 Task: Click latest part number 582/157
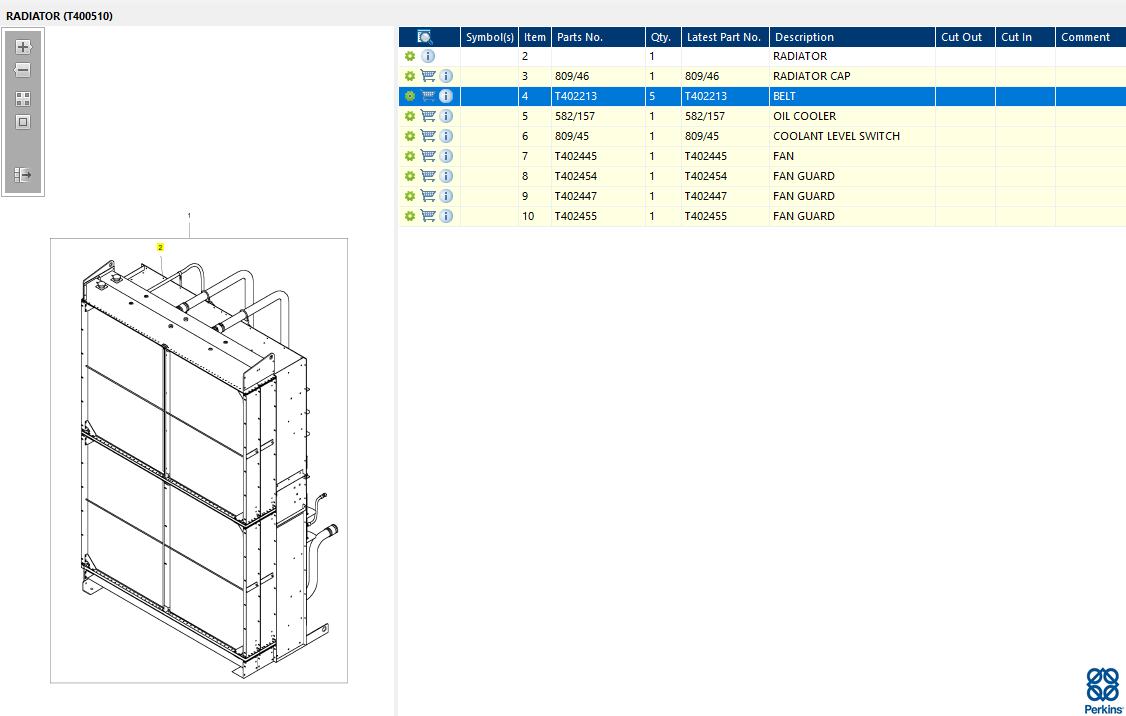705,116
